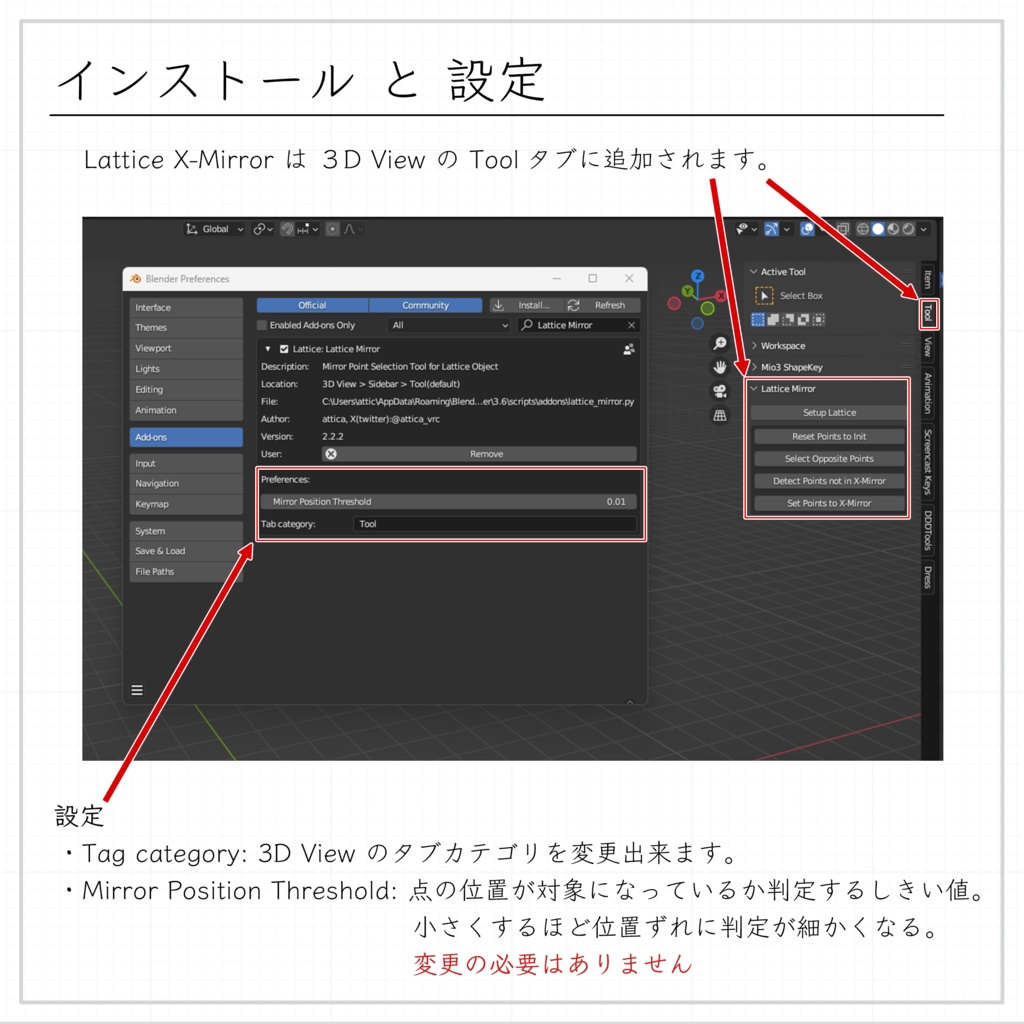This screenshot has height=1024, width=1024.
Task: Switch to the Tool tab in sidebar
Action: 928,313
